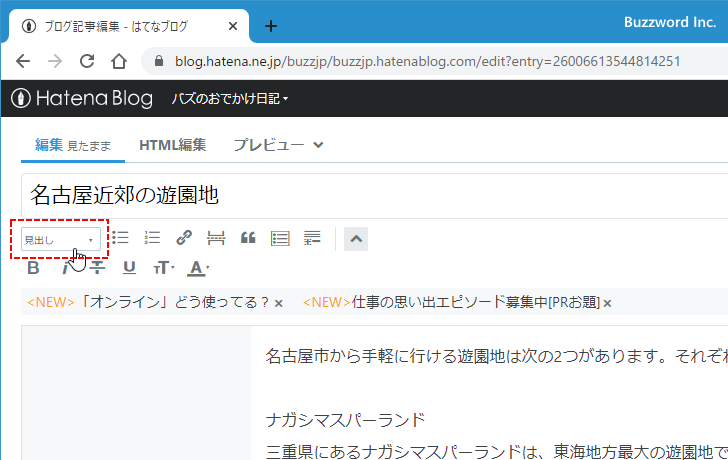This screenshot has width=728, height=460.
Task: Click the footnote icon in toolbar
Action: tap(312, 238)
